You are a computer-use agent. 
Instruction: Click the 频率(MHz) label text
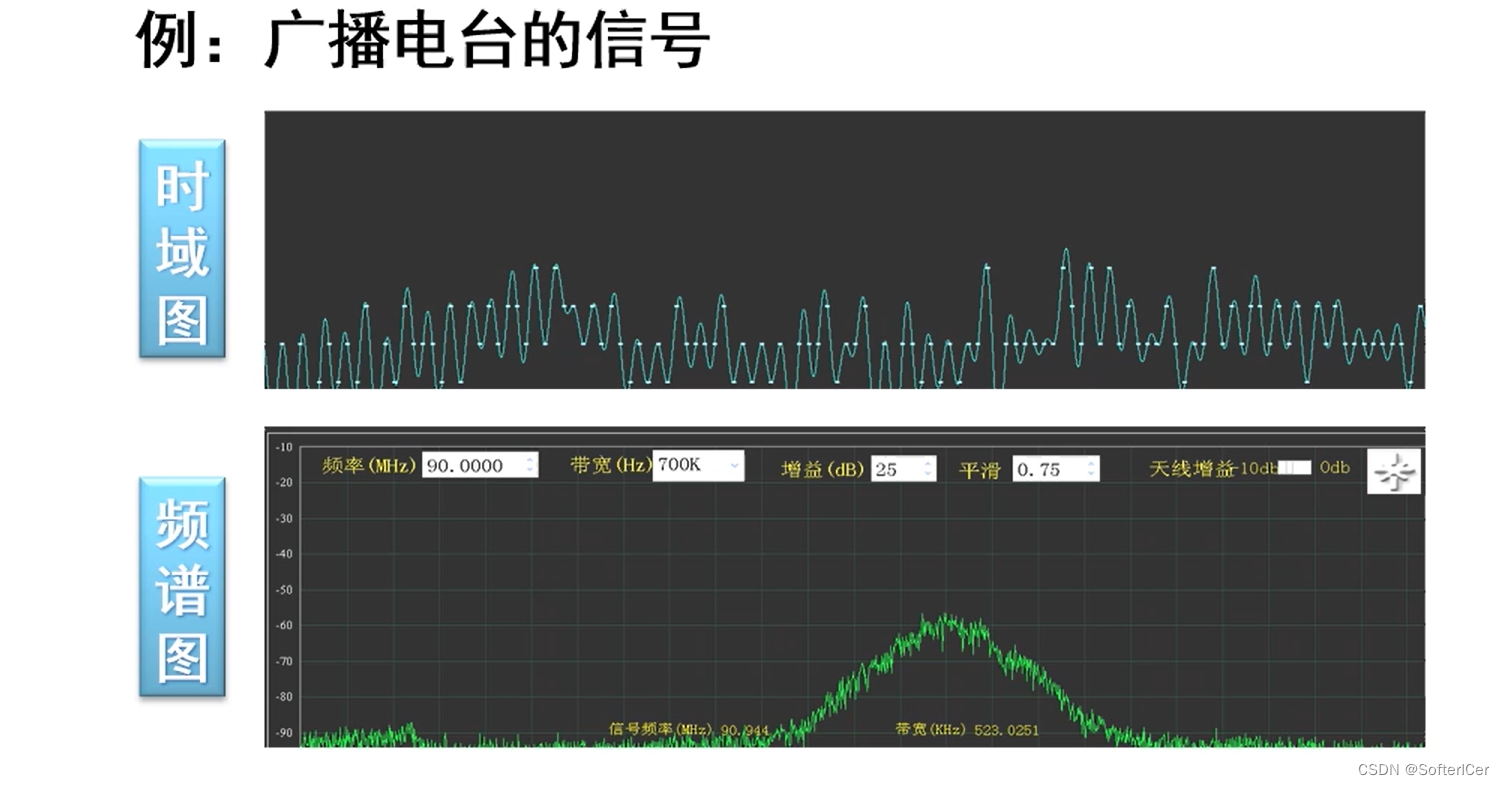pyautogui.click(x=369, y=466)
